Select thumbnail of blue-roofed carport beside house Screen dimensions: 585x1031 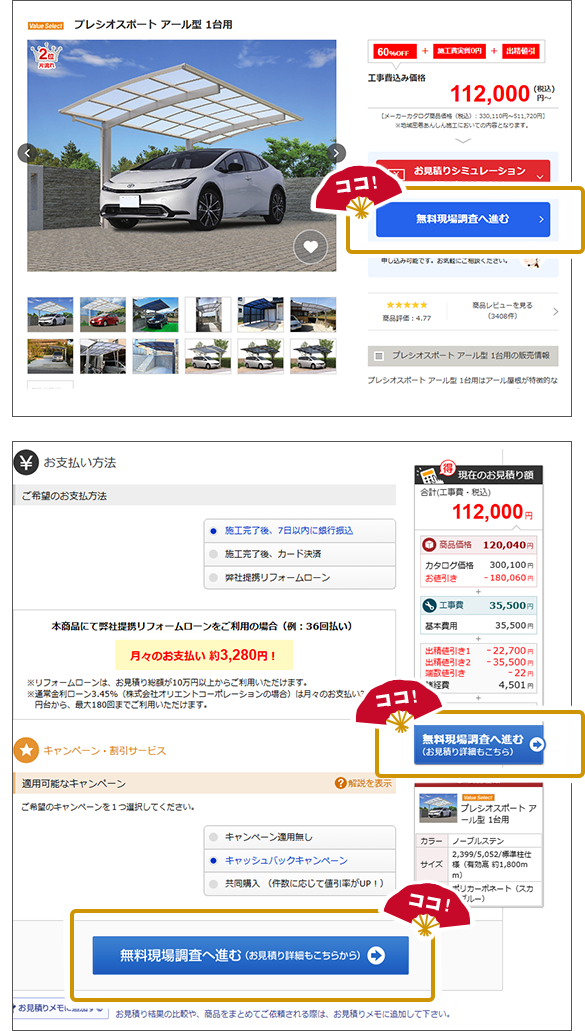pyautogui.click(x=260, y=314)
